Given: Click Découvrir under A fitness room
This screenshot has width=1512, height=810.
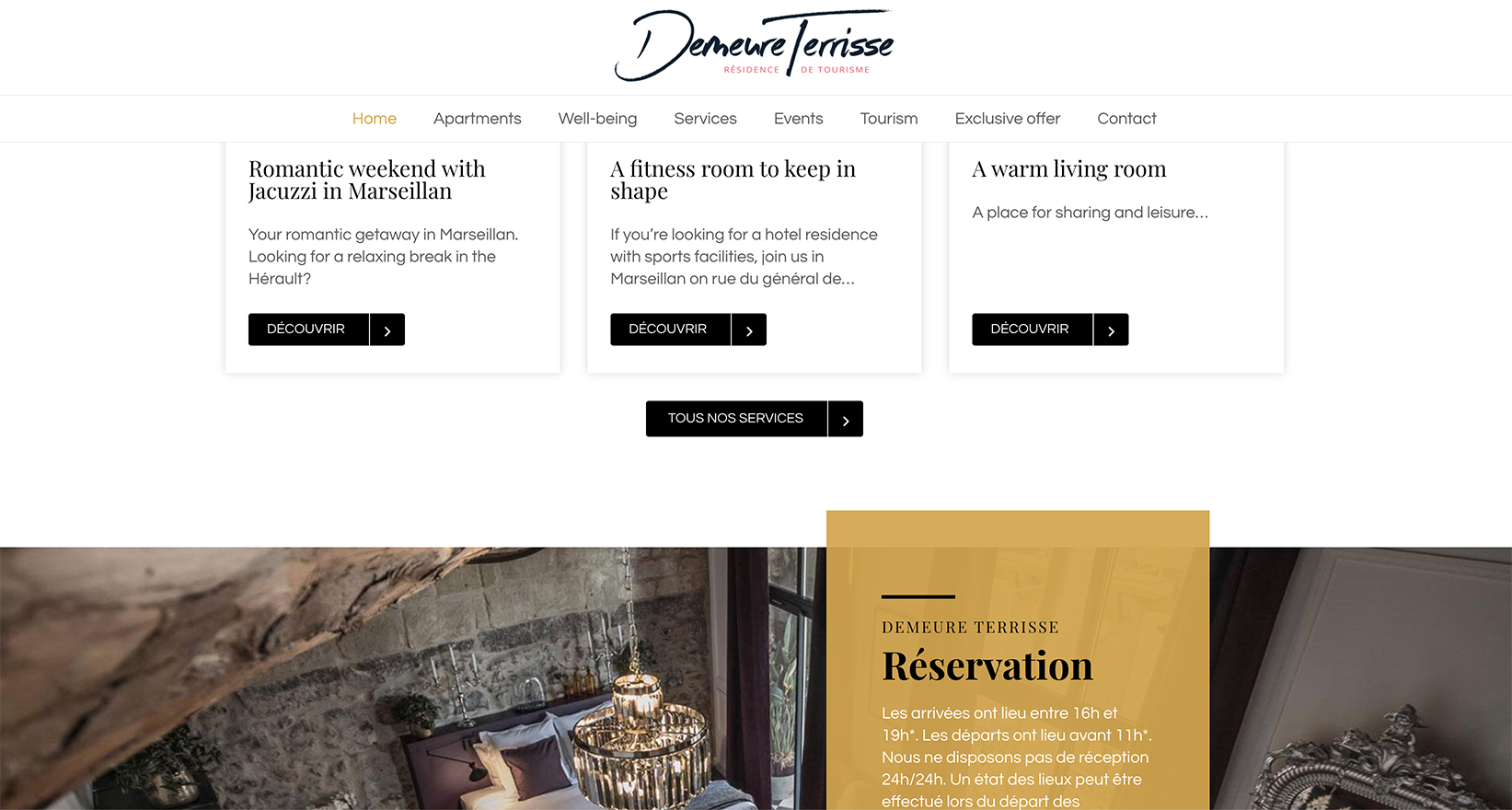Looking at the screenshot, I should click(x=670, y=330).
